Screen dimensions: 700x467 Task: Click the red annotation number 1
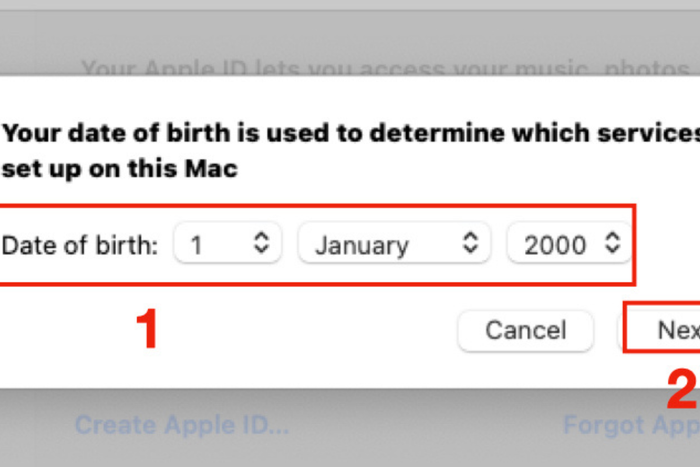click(147, 329)
